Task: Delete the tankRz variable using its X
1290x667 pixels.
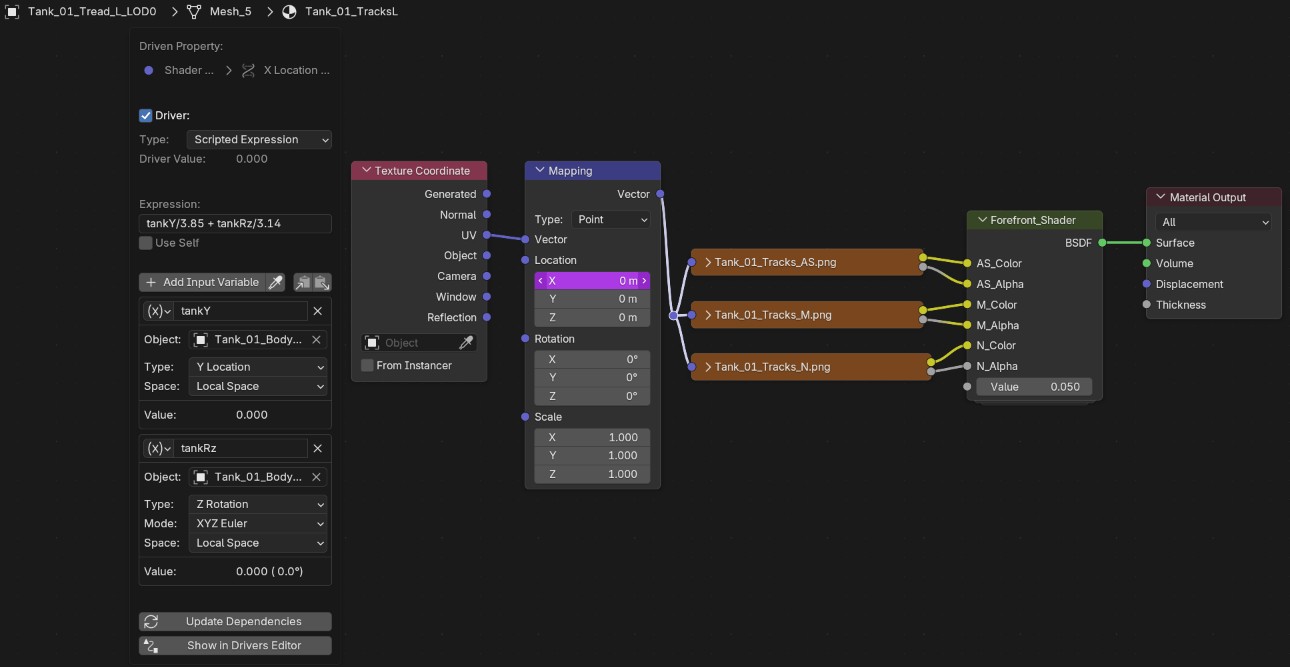Action: pos(318,448)
